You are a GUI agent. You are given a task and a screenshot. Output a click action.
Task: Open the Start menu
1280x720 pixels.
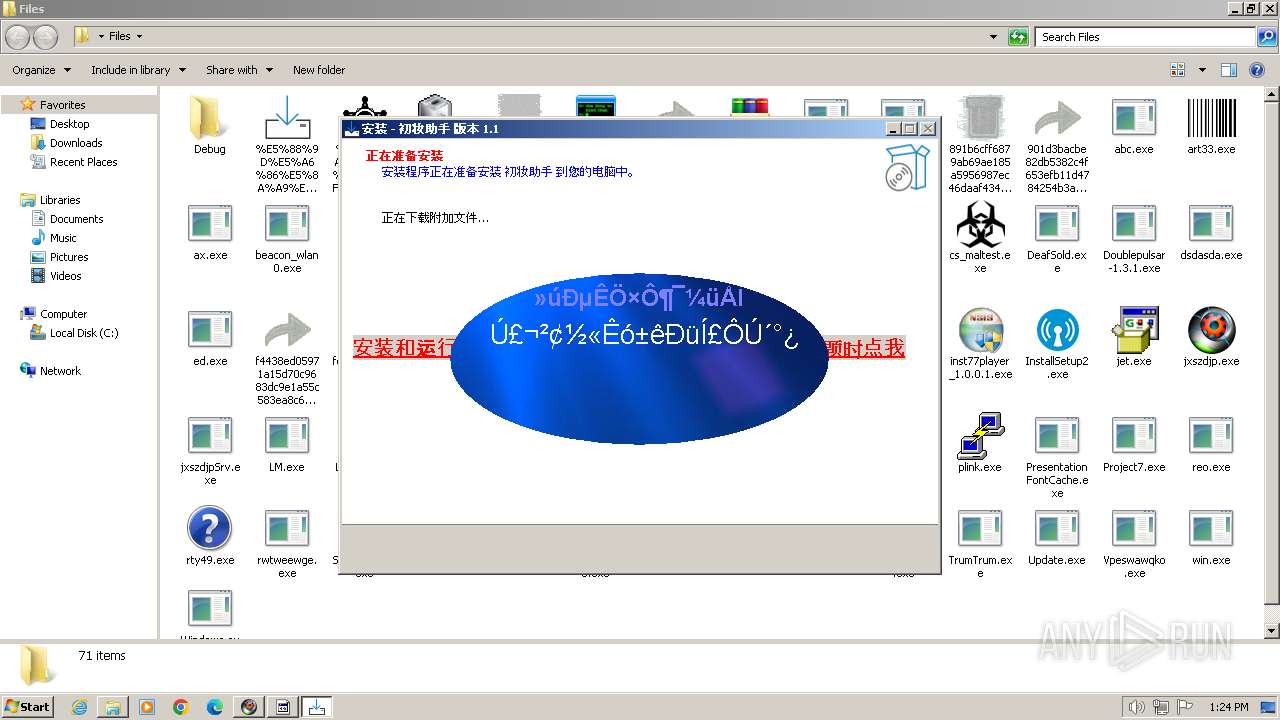pos(27,707)
